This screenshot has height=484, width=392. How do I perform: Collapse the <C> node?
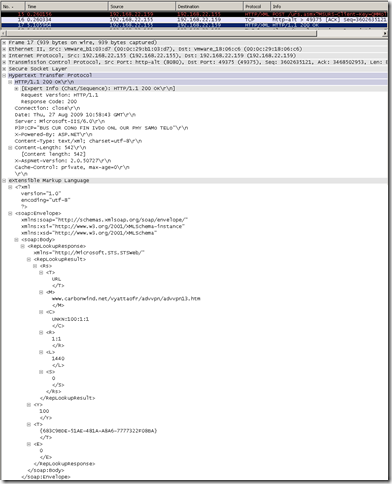tap(41, 312)
